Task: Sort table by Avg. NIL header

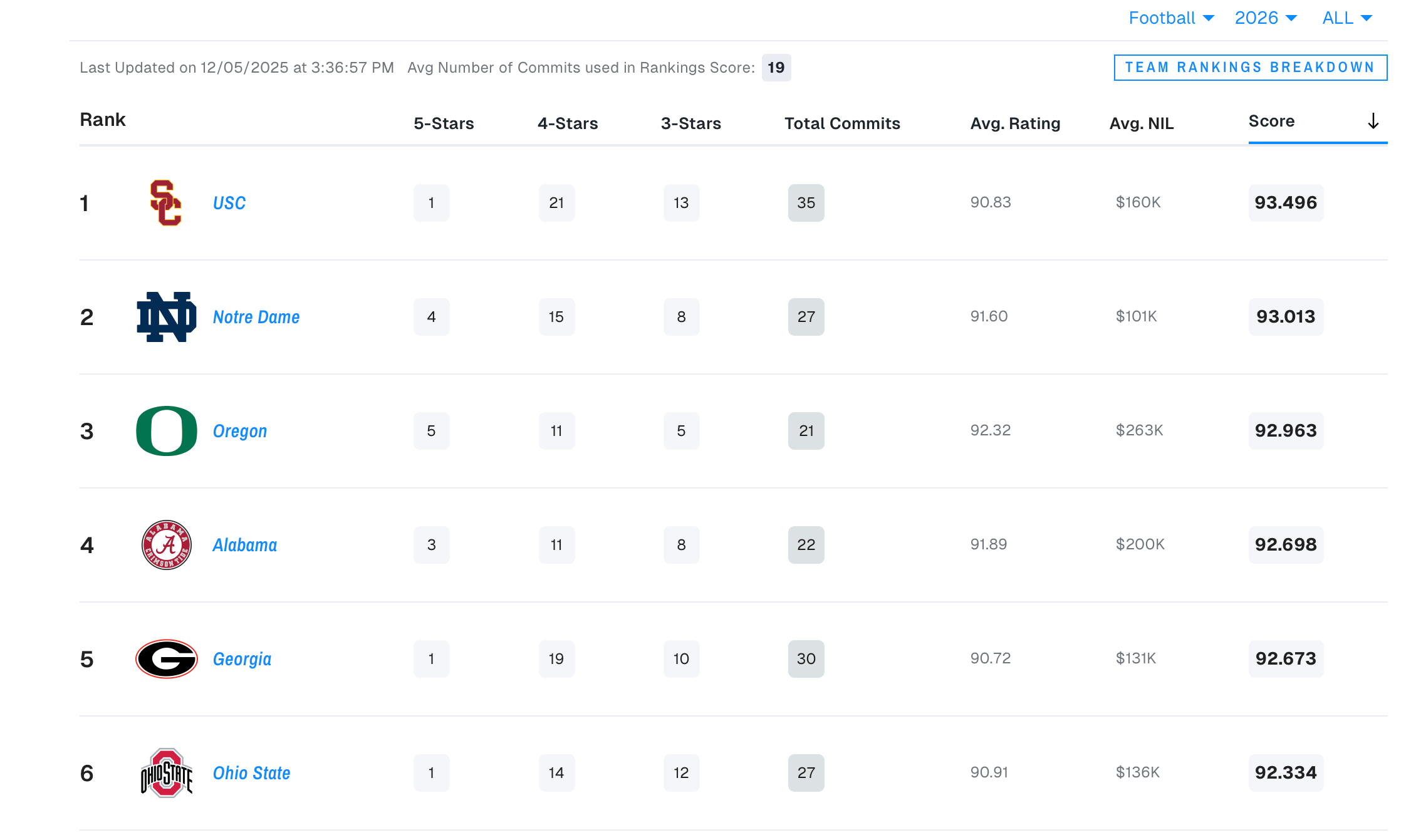Action: pyautogui.click(x=1141, y=123)
